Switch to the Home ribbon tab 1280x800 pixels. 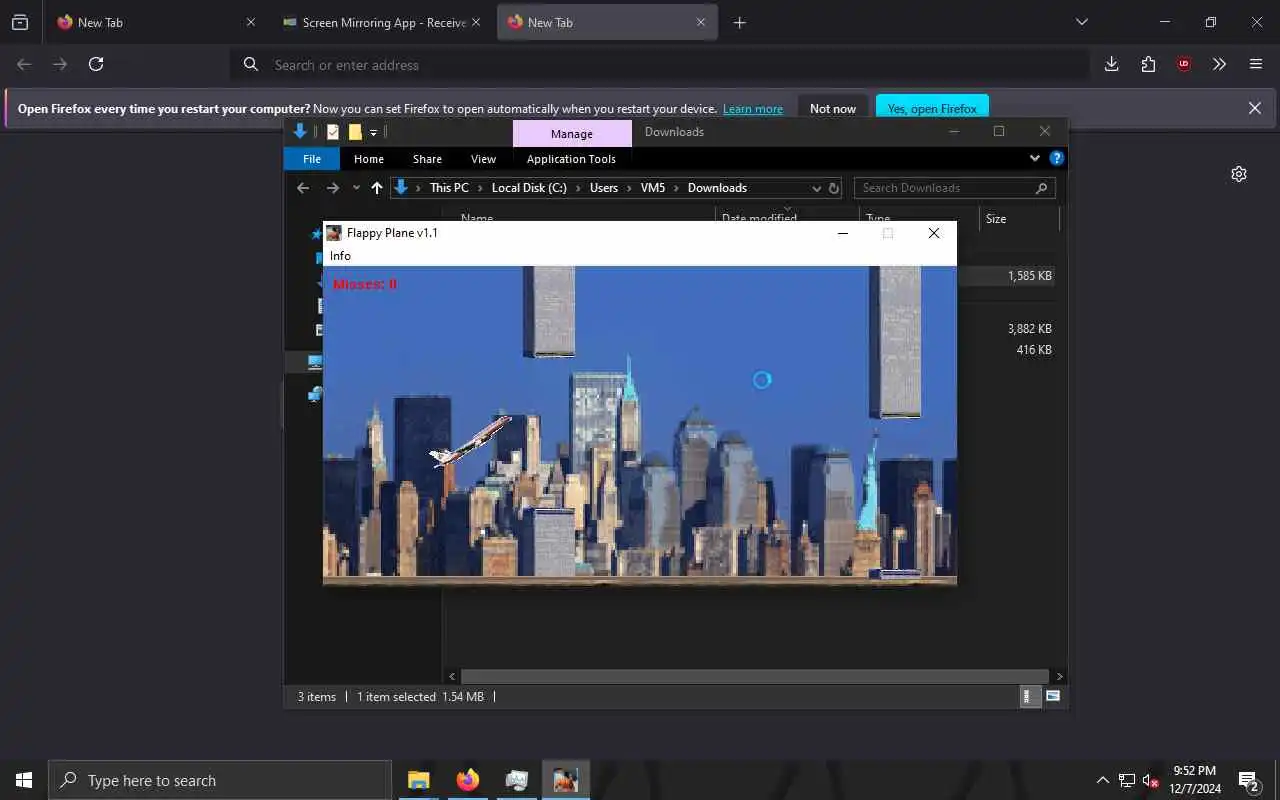click(x=369, y=159)
